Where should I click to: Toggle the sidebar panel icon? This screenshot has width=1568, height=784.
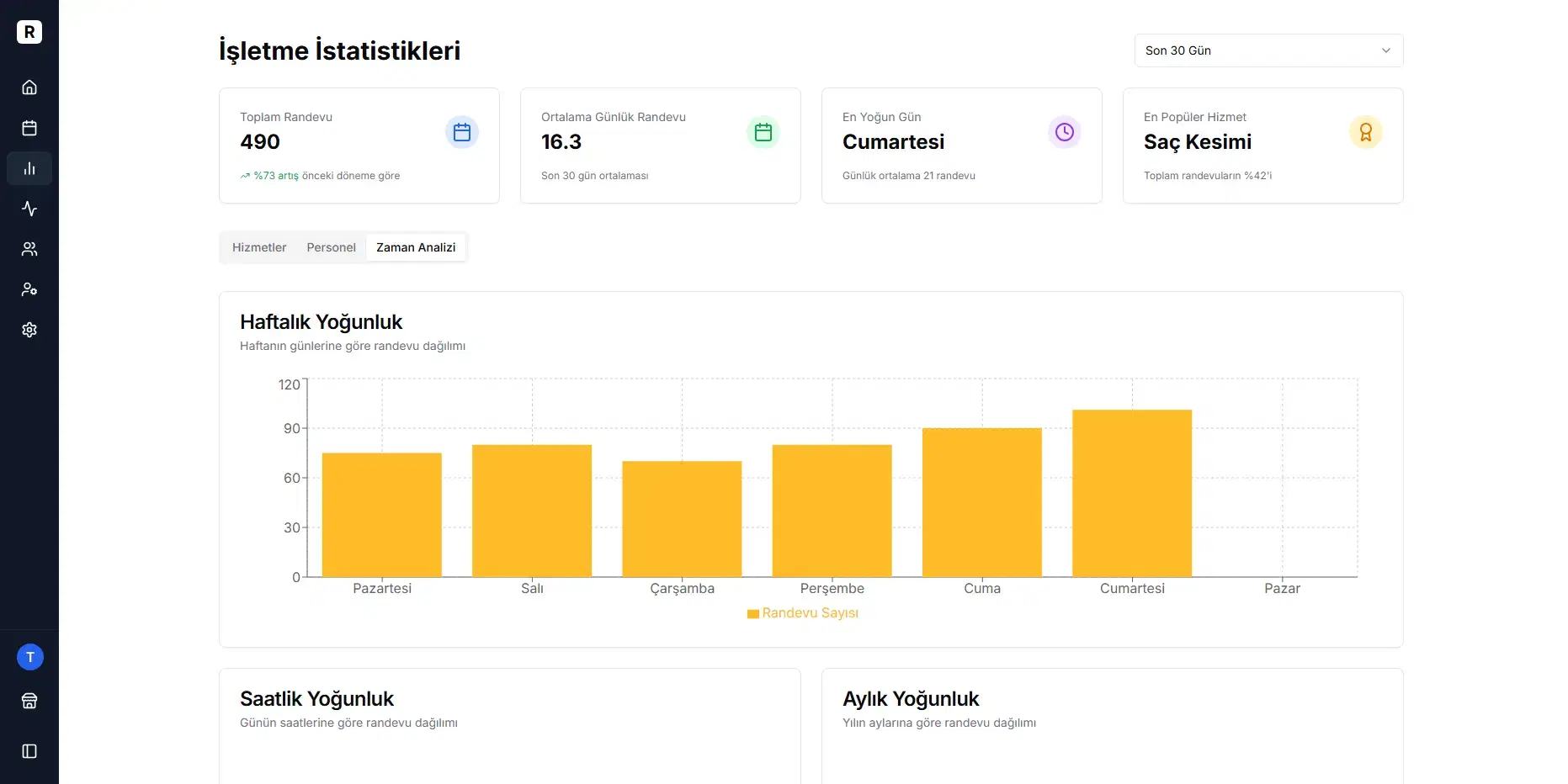(x=29, y=751)
